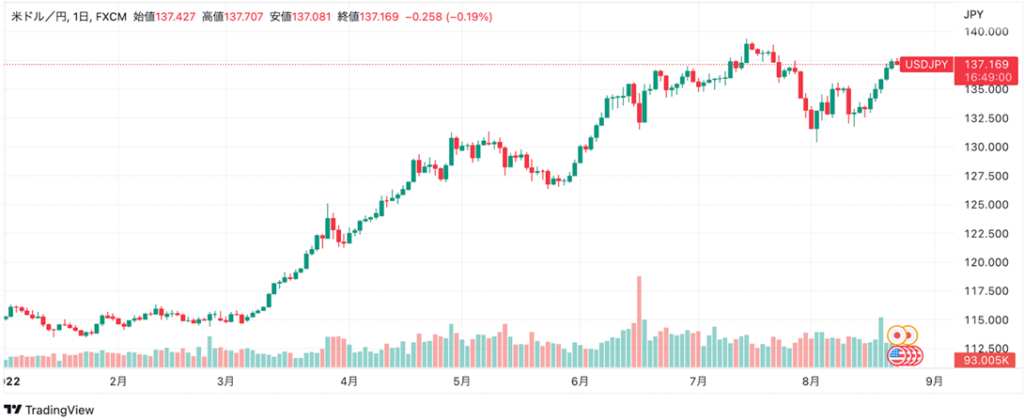Click the TradingView logo icon
This screenshot has height=420, width=1024.
coord(12,410)
